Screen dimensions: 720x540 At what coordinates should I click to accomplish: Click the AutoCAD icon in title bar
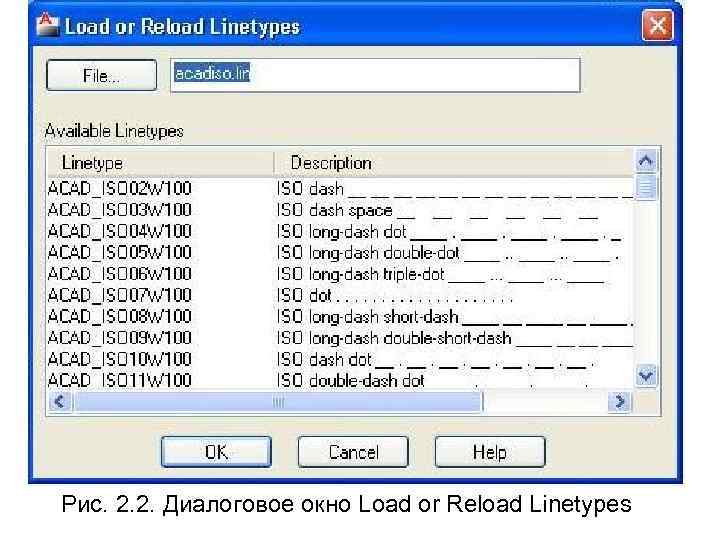tap(48, 25)
